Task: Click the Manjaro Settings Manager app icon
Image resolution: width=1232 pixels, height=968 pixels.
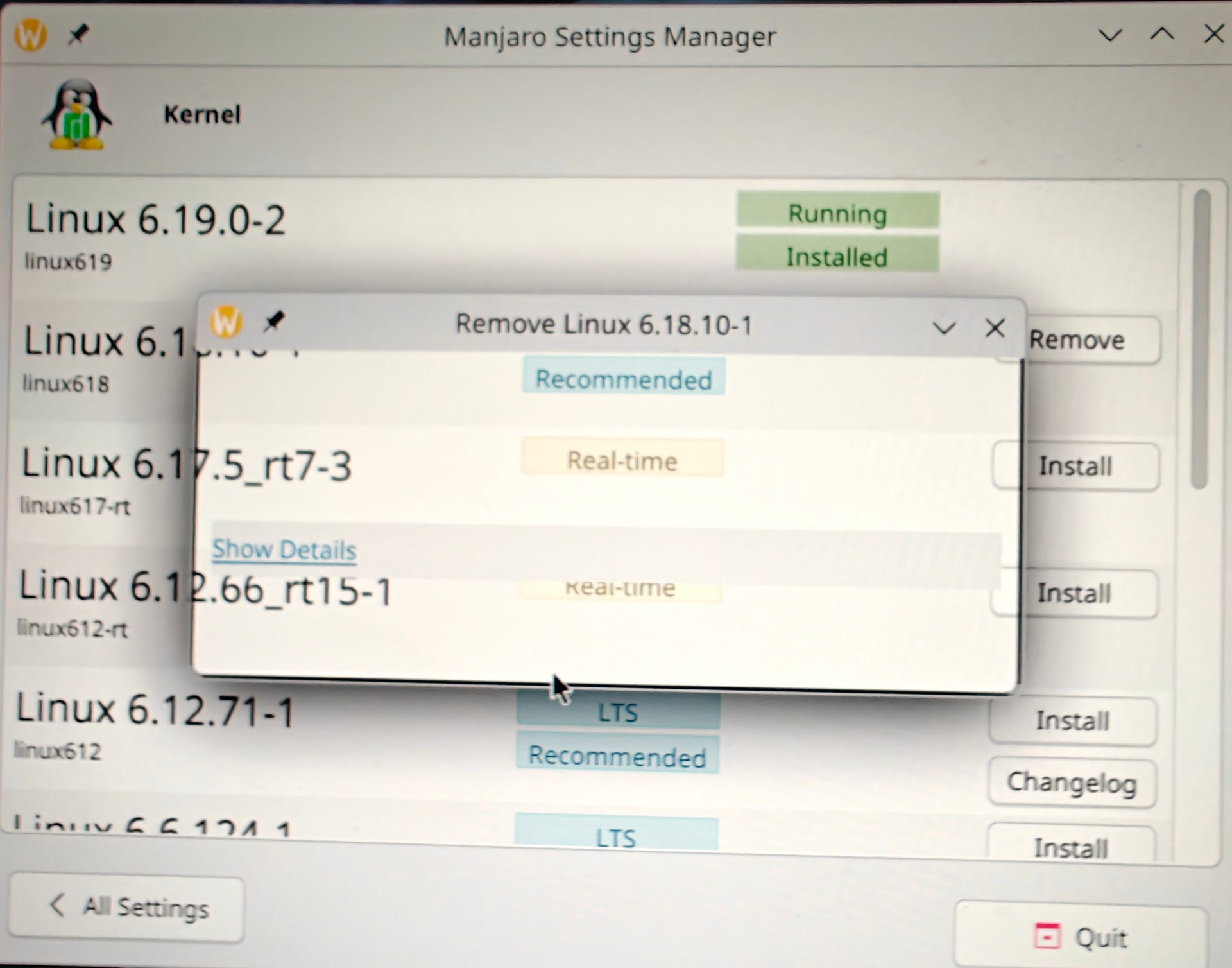Action: coord(31,34)
